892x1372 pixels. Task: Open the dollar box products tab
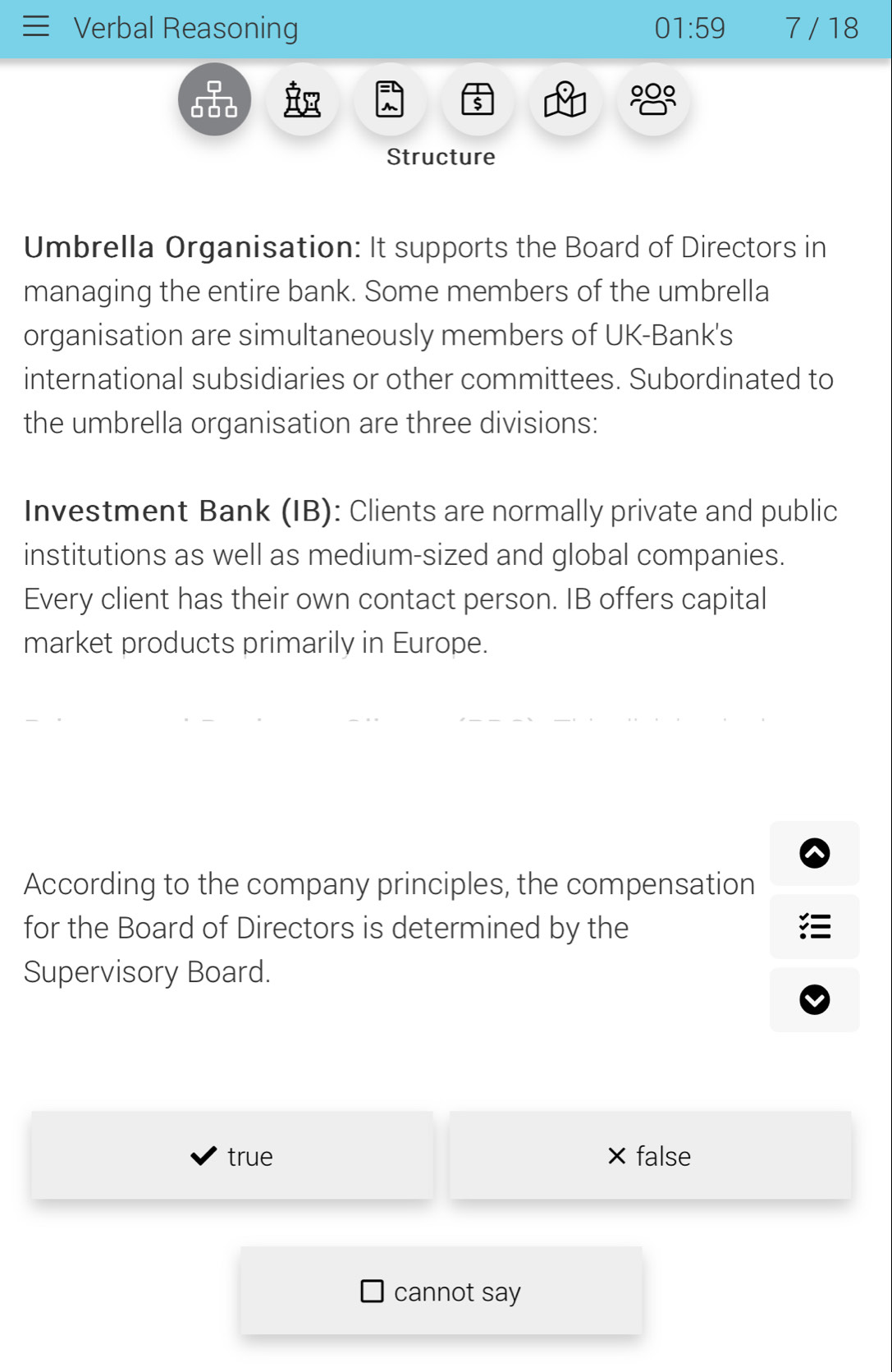pos(478,99)
